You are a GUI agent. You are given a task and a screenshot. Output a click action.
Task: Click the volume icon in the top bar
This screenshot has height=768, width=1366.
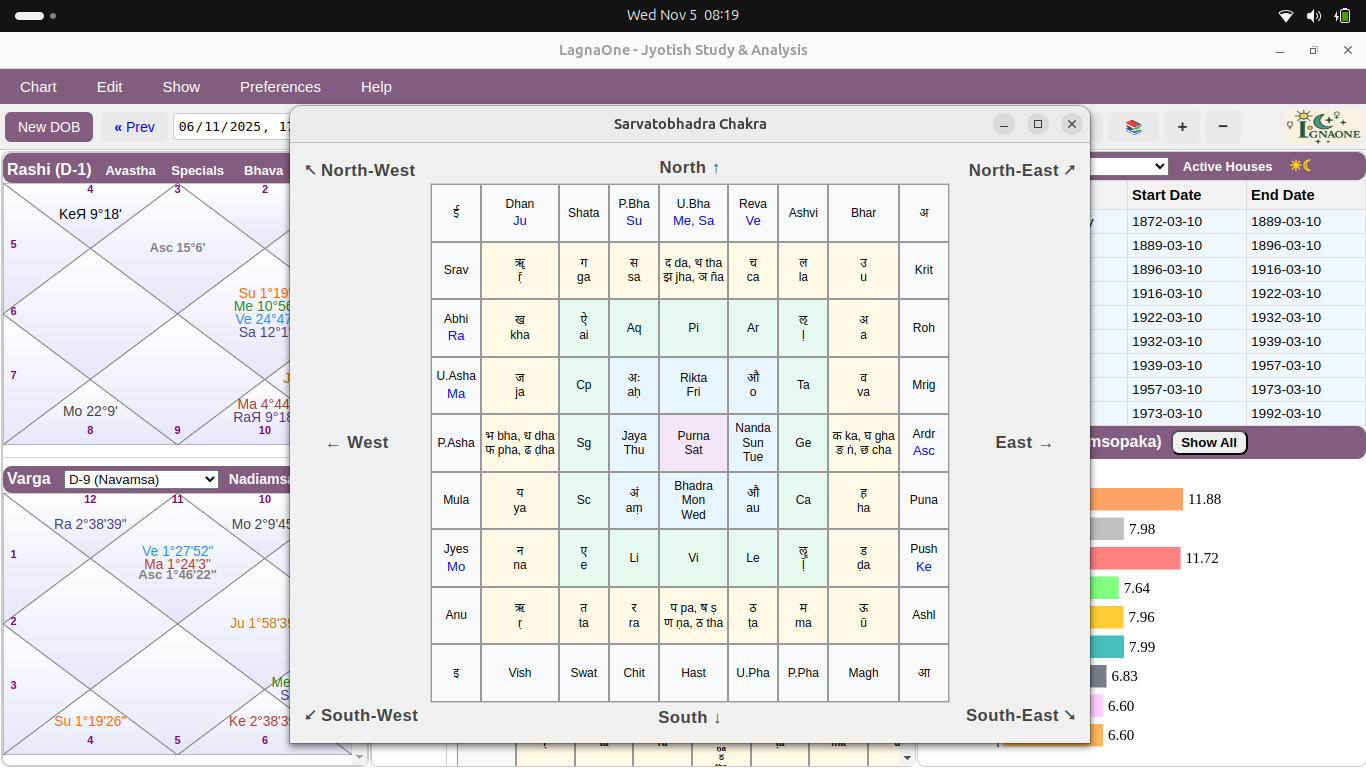(x=1312, y=15)
